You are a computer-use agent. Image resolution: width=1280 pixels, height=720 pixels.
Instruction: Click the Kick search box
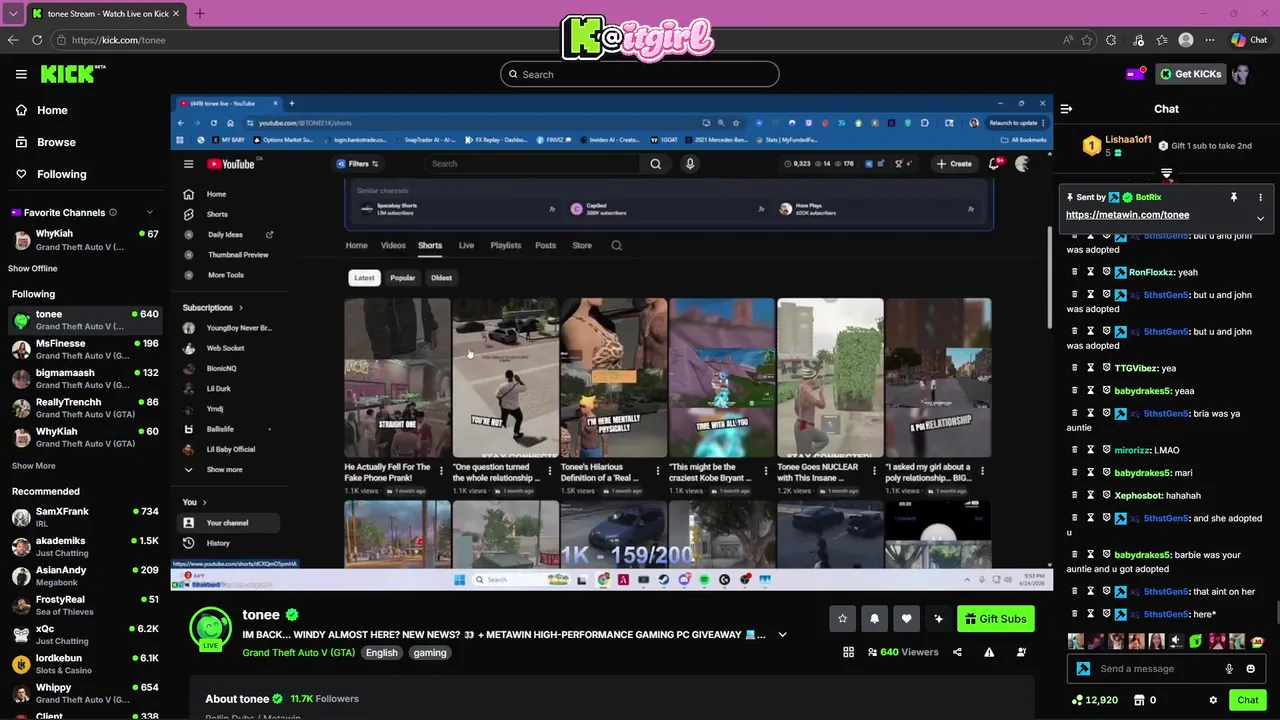coord(640,74)
